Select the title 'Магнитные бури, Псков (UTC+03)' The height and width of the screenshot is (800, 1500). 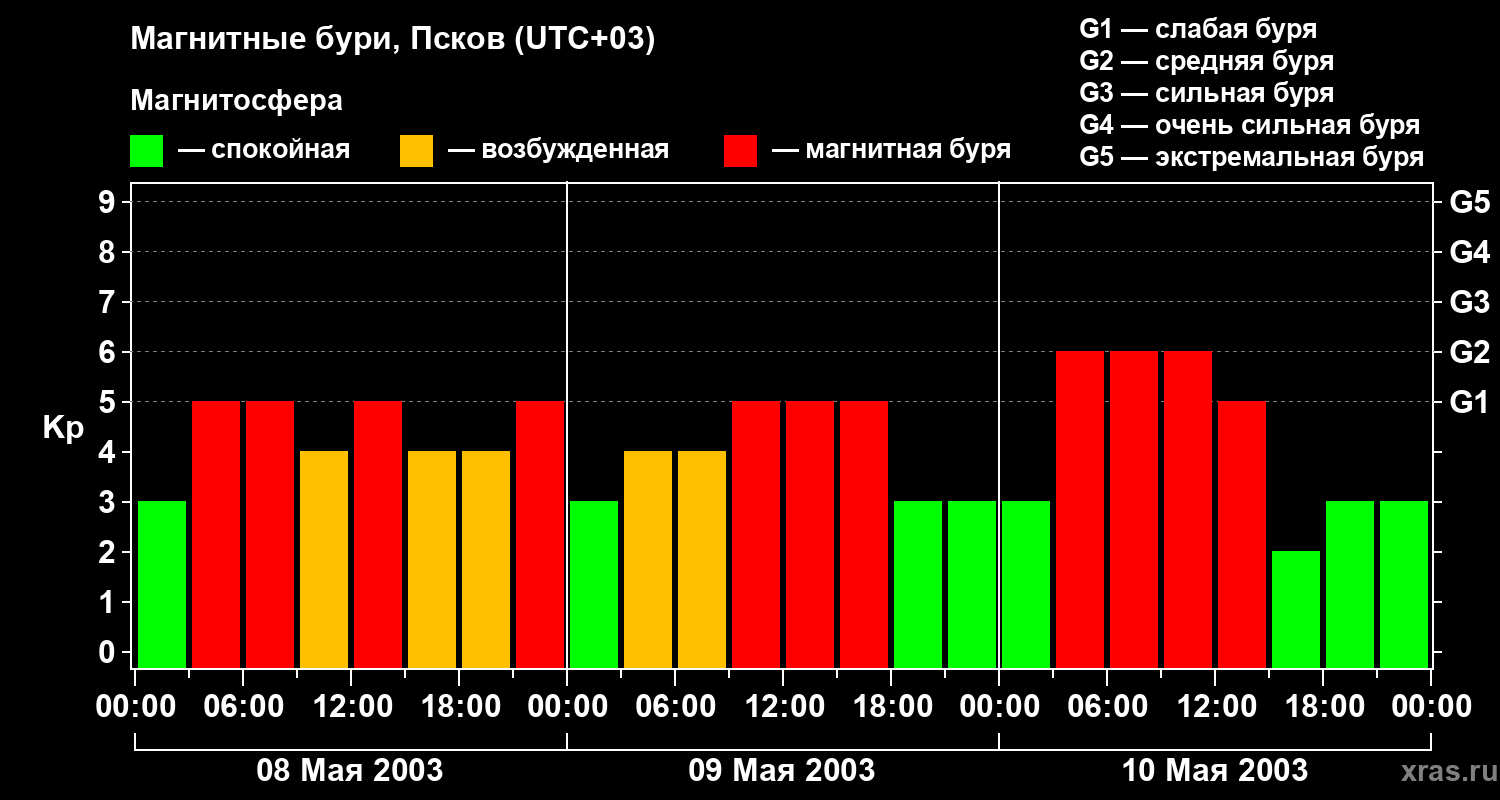(393, 40)
